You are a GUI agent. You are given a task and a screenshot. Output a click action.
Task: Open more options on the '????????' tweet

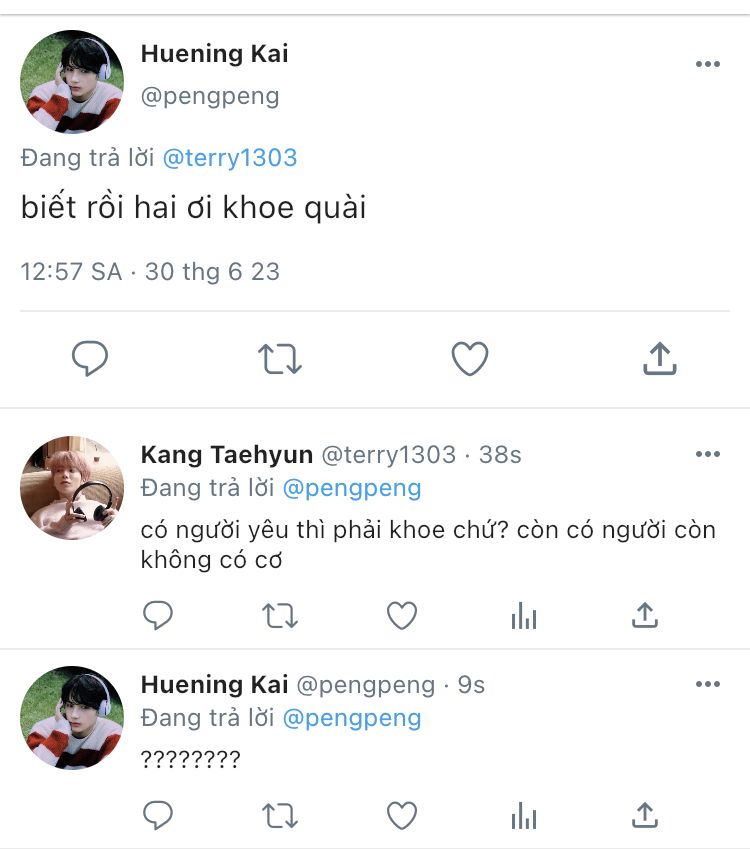pyautogui.click(x=707, y=685)
